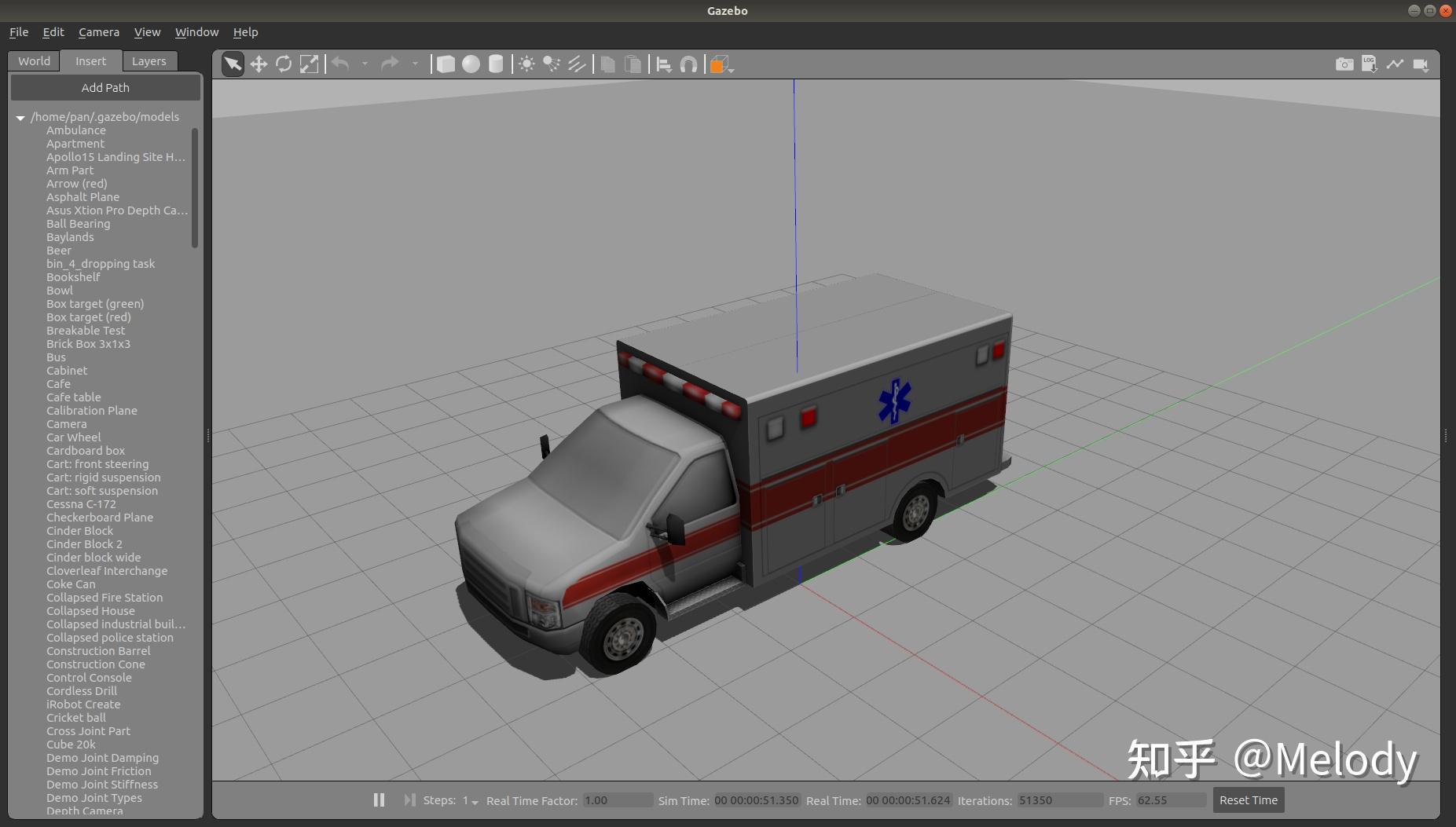
Task: Click the Reset Time button
Action: [1249, 800]
